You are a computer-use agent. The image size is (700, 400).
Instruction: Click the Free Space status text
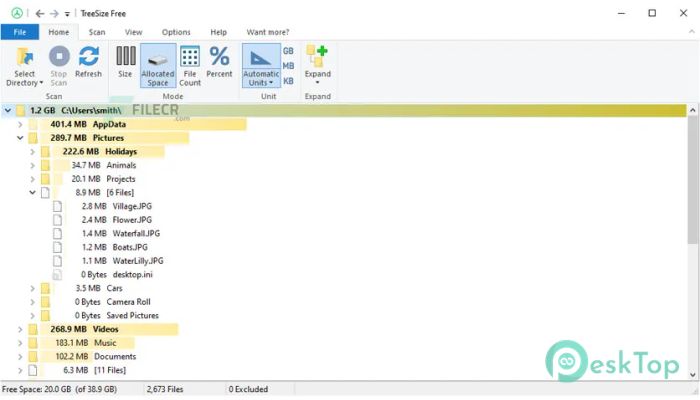click(59, 389)
